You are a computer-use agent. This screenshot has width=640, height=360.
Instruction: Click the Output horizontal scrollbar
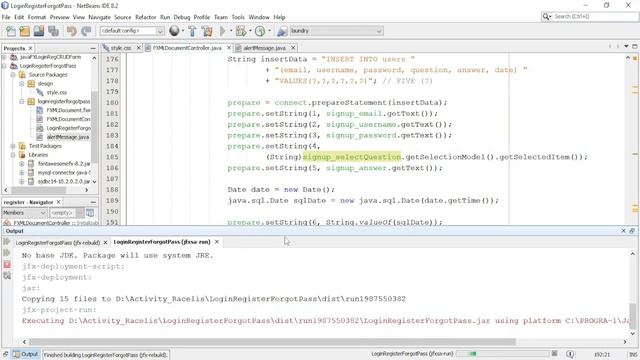click(x=272, y=342)
